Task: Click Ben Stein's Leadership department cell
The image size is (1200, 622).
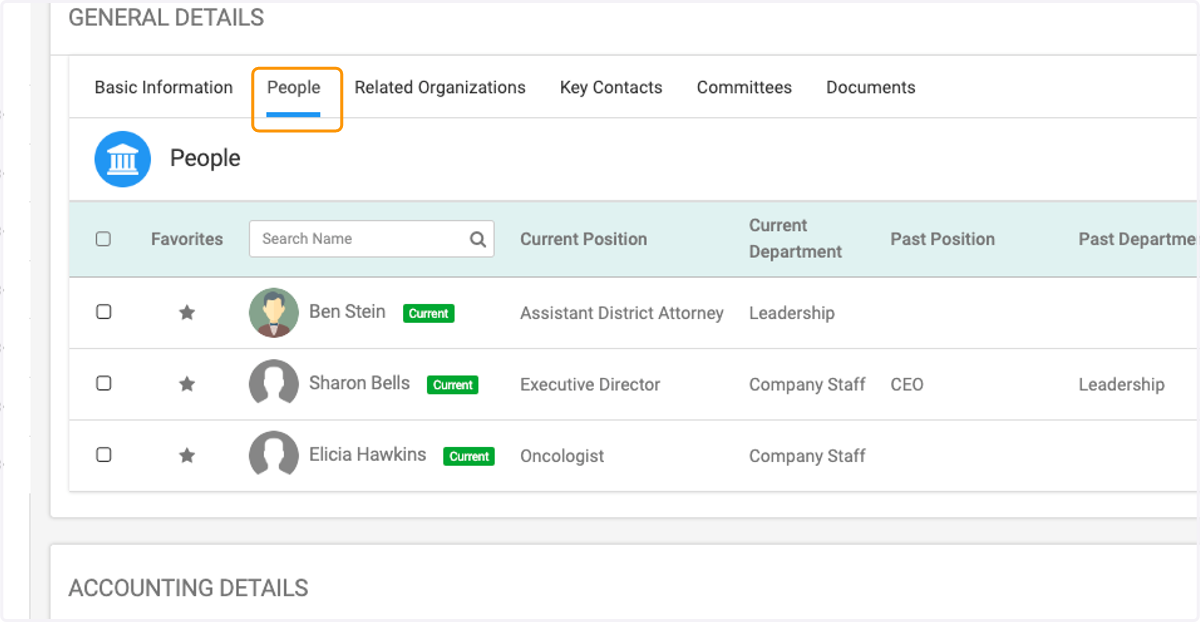Action: (x=792, y=313)
